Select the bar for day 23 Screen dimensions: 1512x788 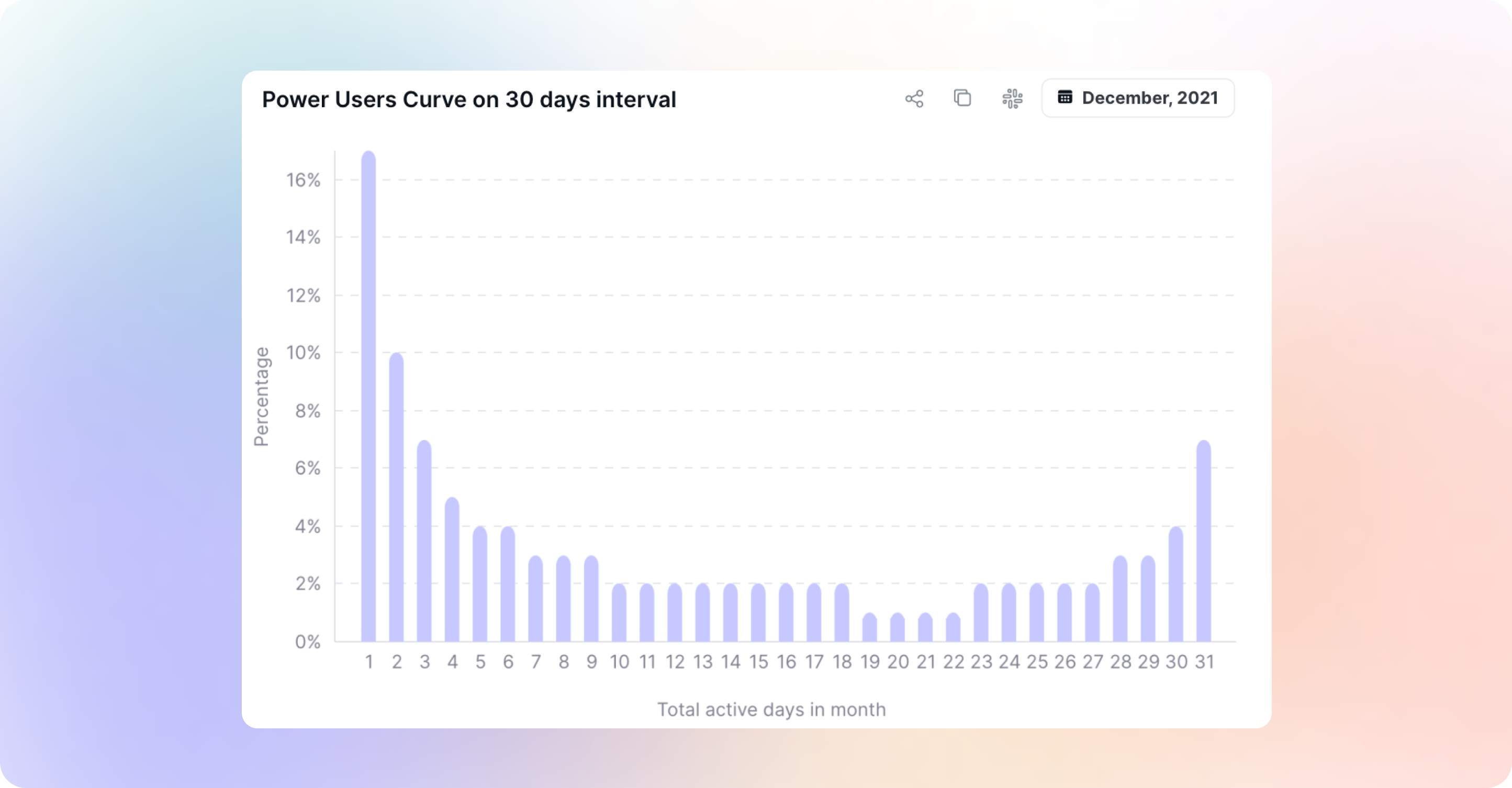click(x=981, y=613)
